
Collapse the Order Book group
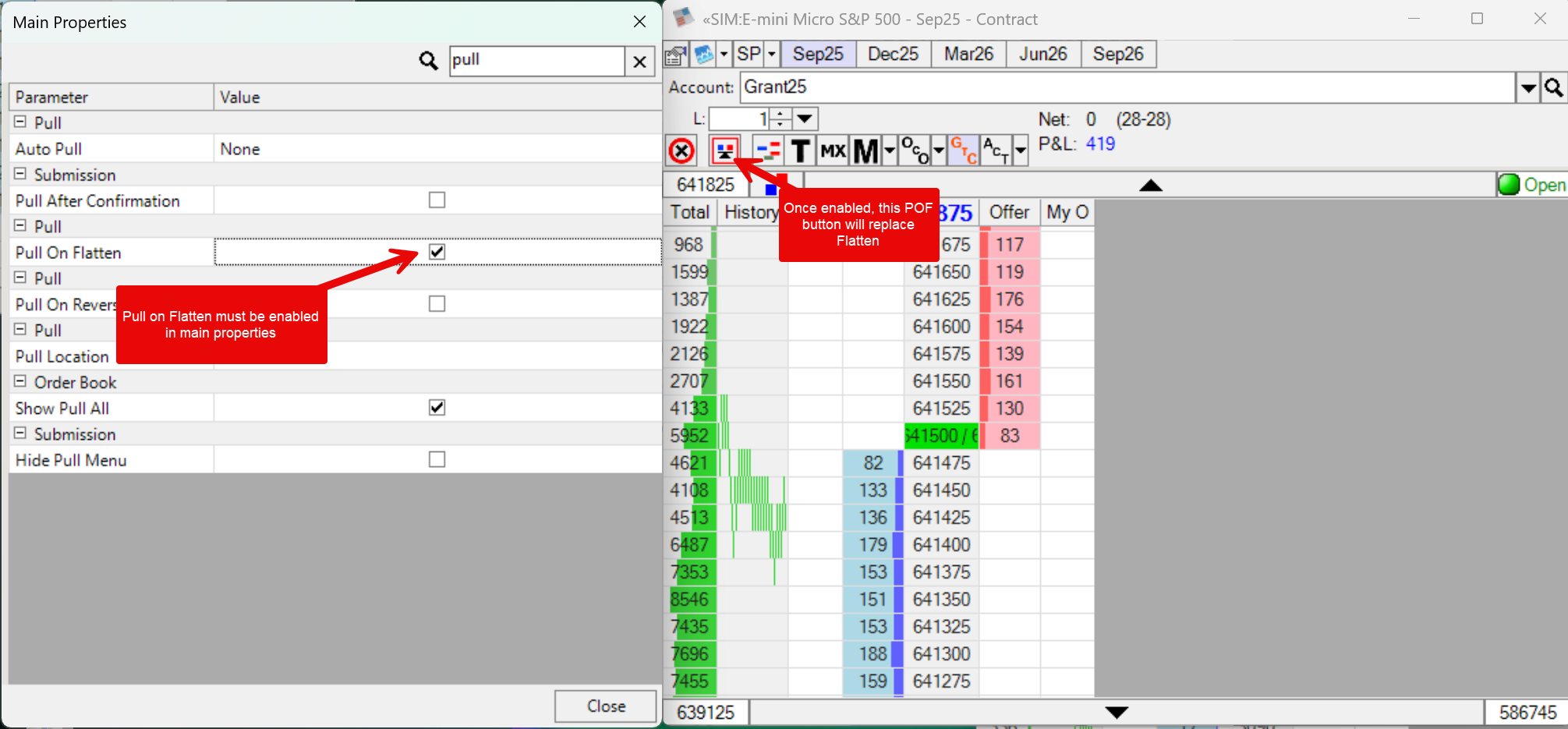[x=20, y=382]
